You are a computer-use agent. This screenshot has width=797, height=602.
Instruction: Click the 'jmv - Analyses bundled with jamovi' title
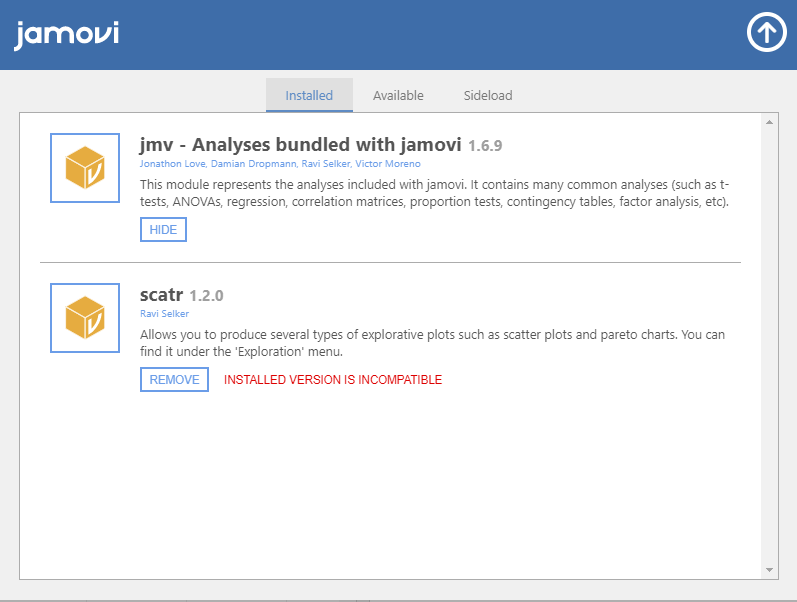point(300,144)
